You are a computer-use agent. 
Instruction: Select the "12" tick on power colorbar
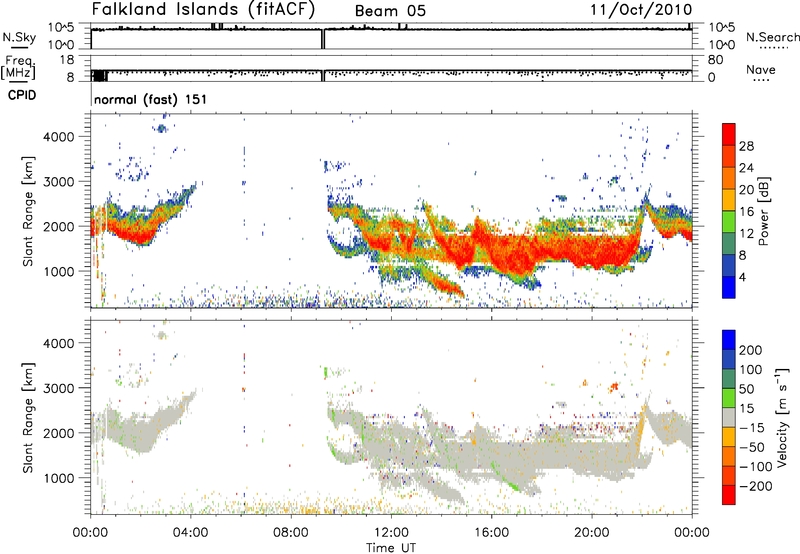pos(746,234)
